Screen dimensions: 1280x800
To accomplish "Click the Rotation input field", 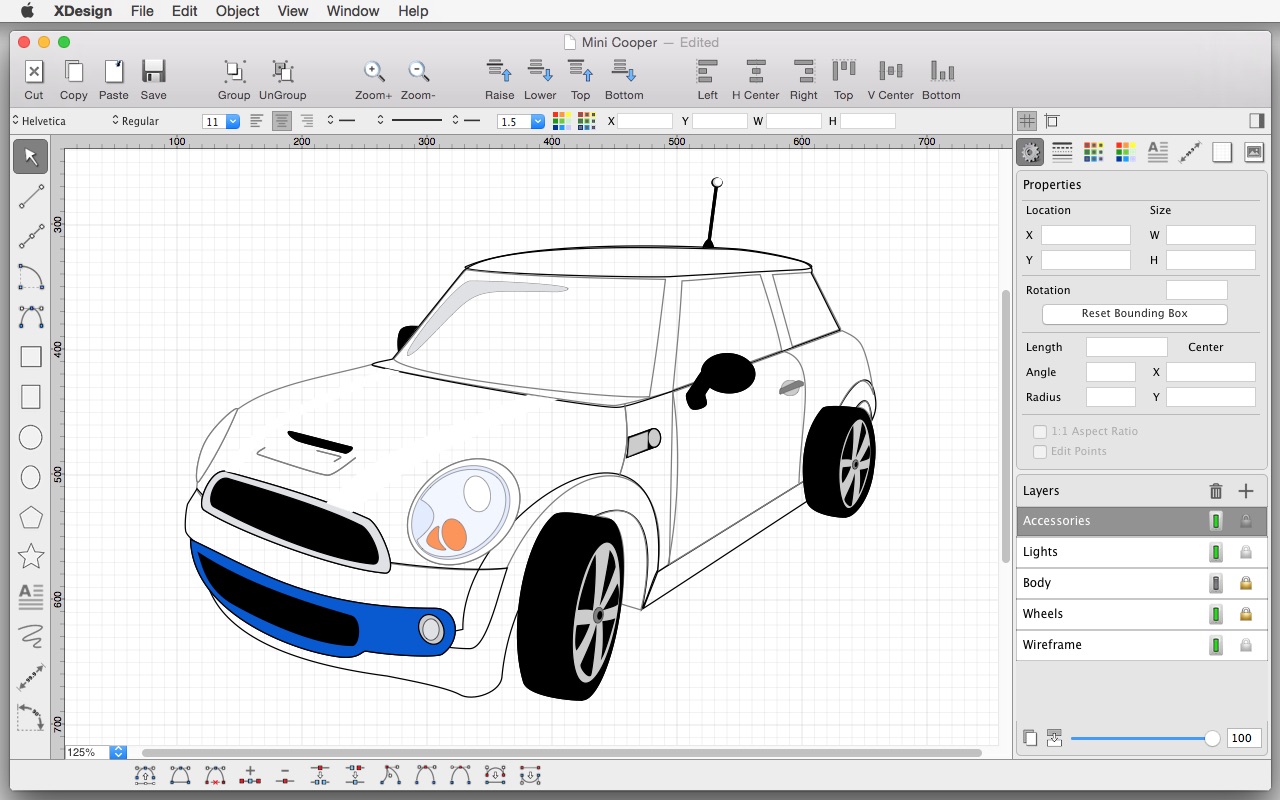I will pos(1196,290).
